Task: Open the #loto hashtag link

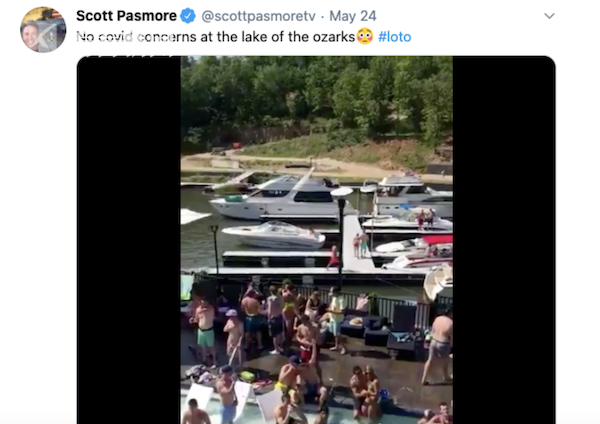Action: click(x=395, y=37)
